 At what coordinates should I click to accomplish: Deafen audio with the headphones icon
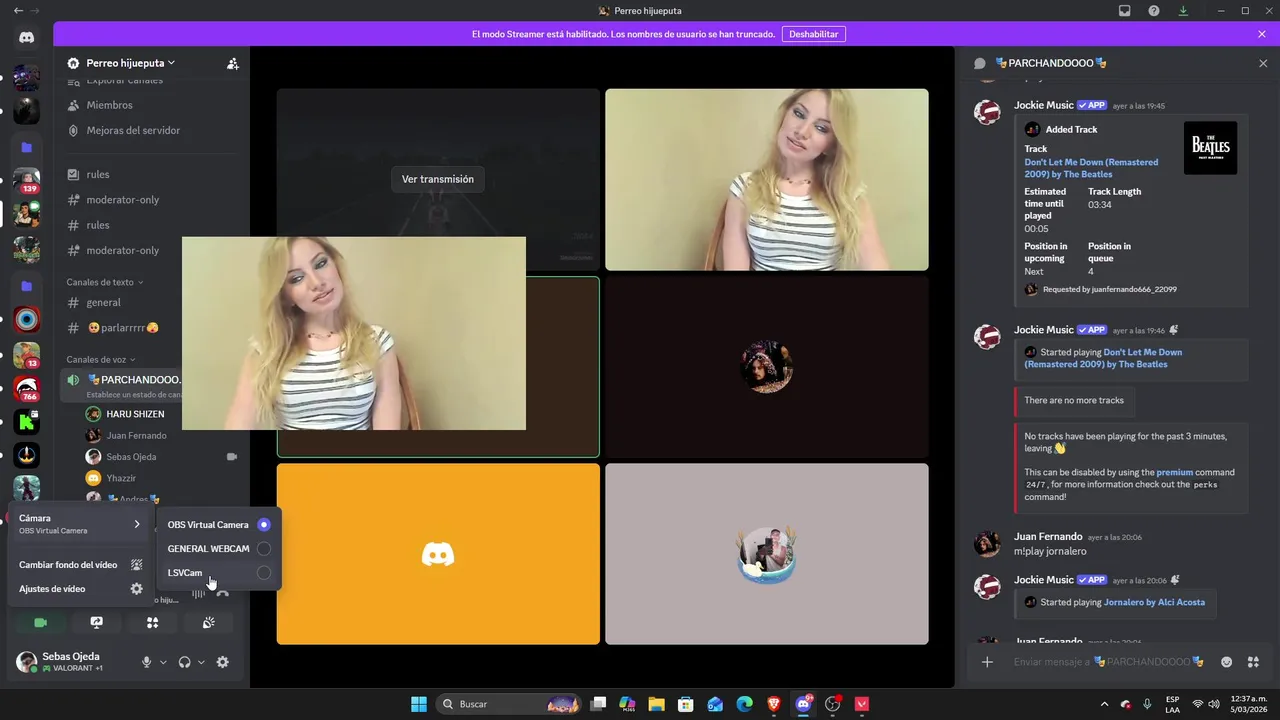click(184, 662)
